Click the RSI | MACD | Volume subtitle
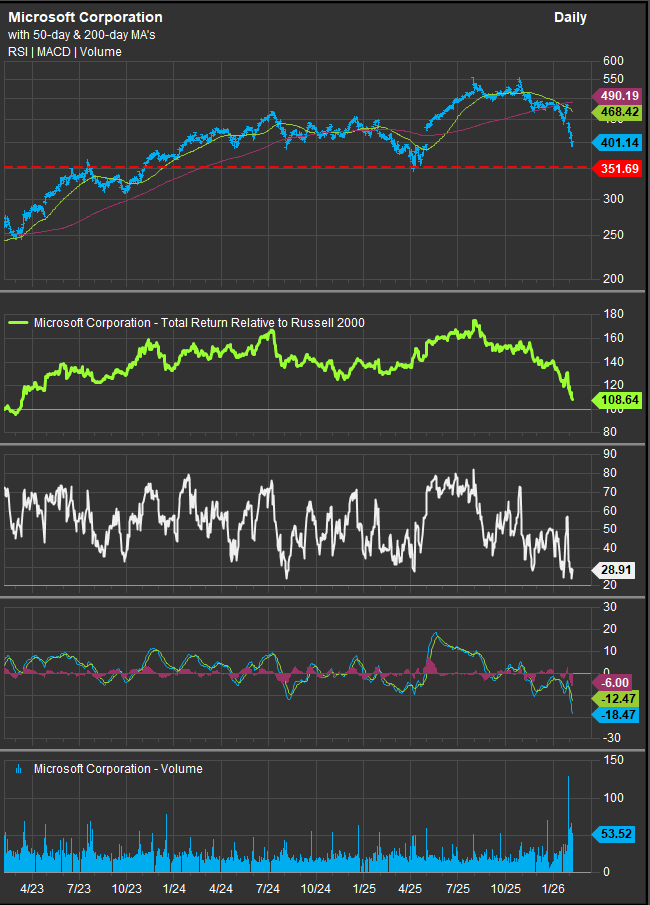The image size is (650, 905). (64, 52)
